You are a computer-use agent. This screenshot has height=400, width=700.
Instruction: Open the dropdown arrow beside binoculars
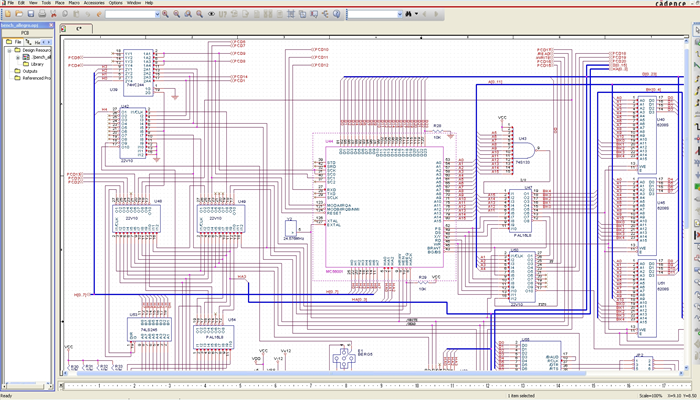coord(417,14)
